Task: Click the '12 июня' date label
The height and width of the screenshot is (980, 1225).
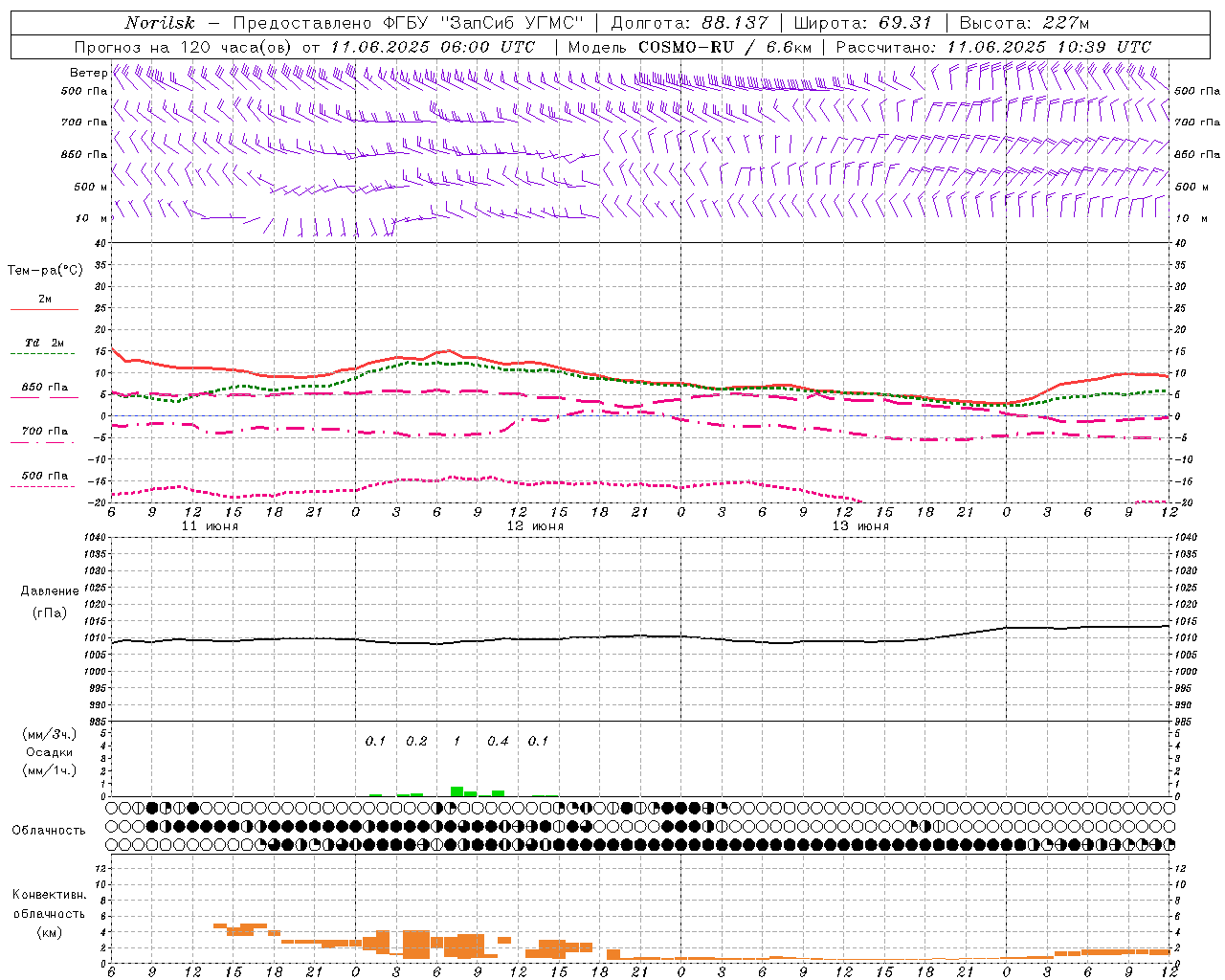Action: 535,526
